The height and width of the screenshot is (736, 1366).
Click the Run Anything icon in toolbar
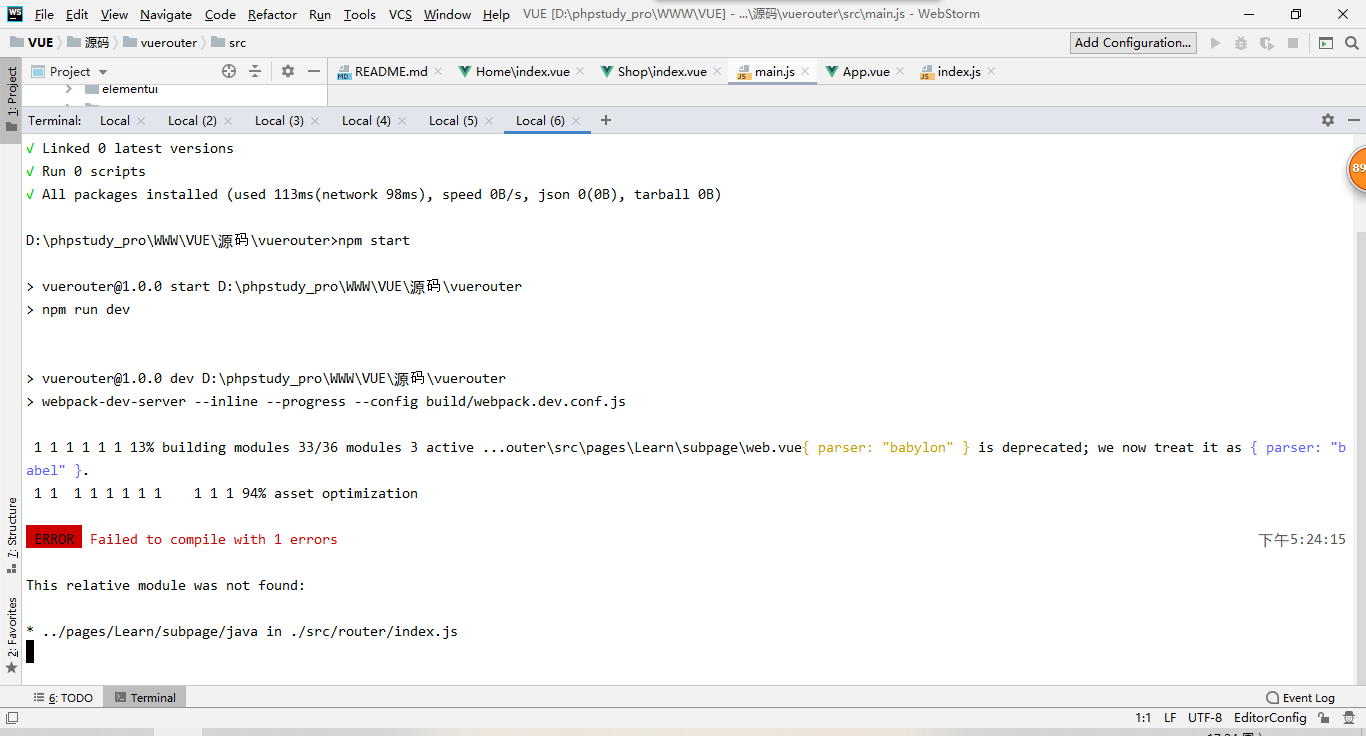point(1326,43)
